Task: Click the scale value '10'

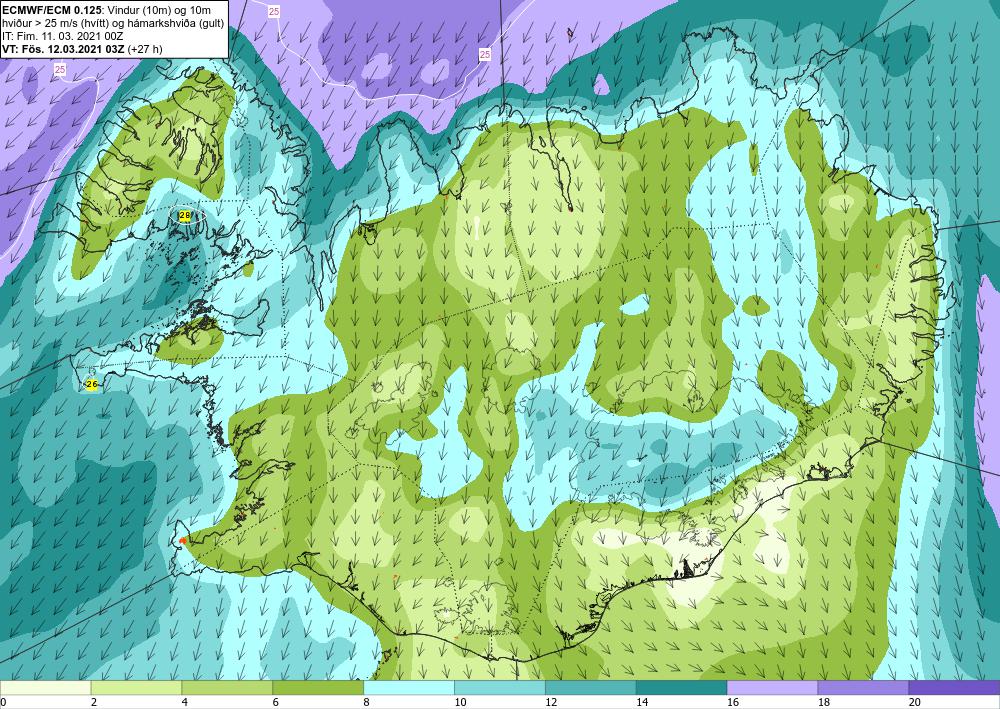Action: (x=460, y=703)
